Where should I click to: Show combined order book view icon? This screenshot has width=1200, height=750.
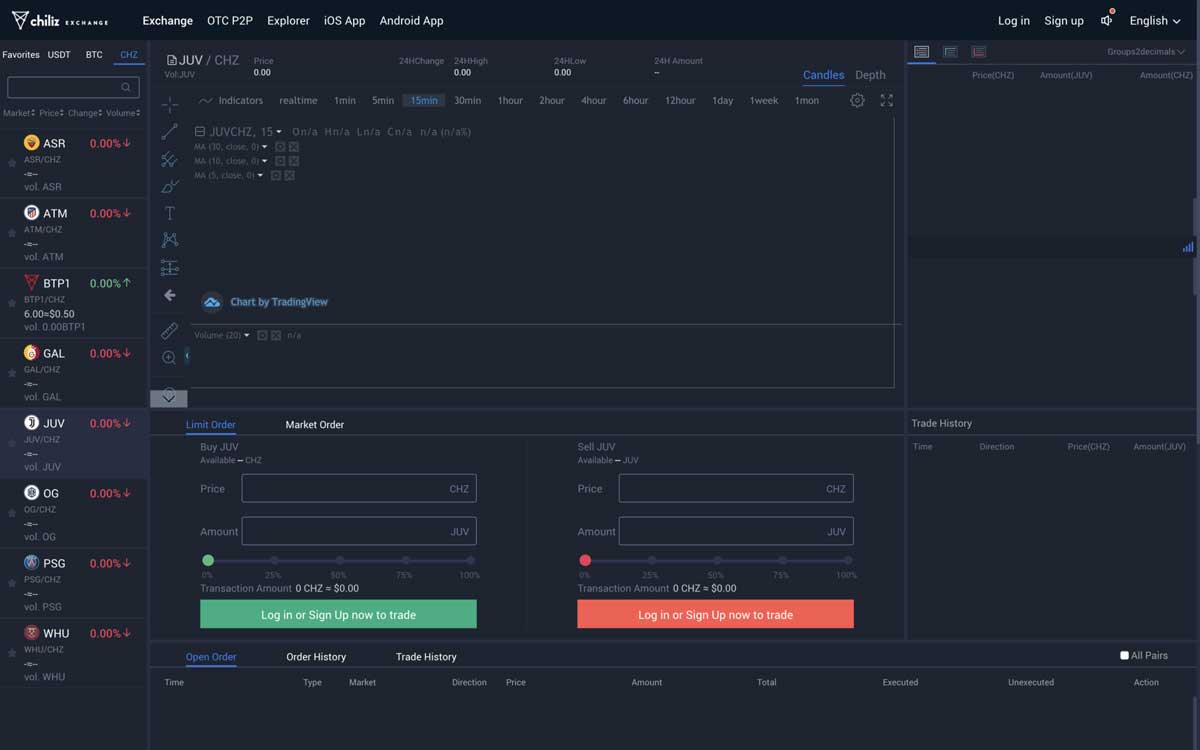click(x=921, y=52)
